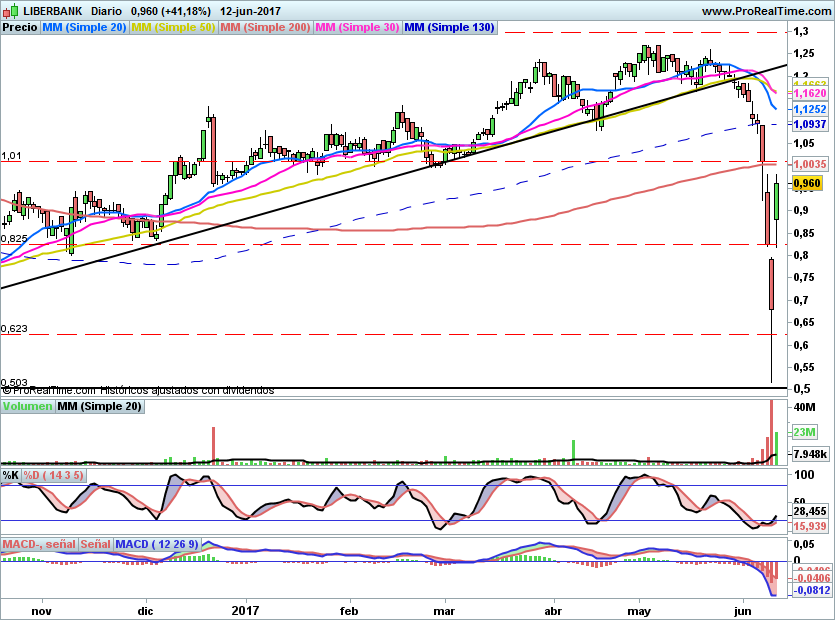Select the Precio panel label
The image size is (835, 620).
click(x=20, y=28)
